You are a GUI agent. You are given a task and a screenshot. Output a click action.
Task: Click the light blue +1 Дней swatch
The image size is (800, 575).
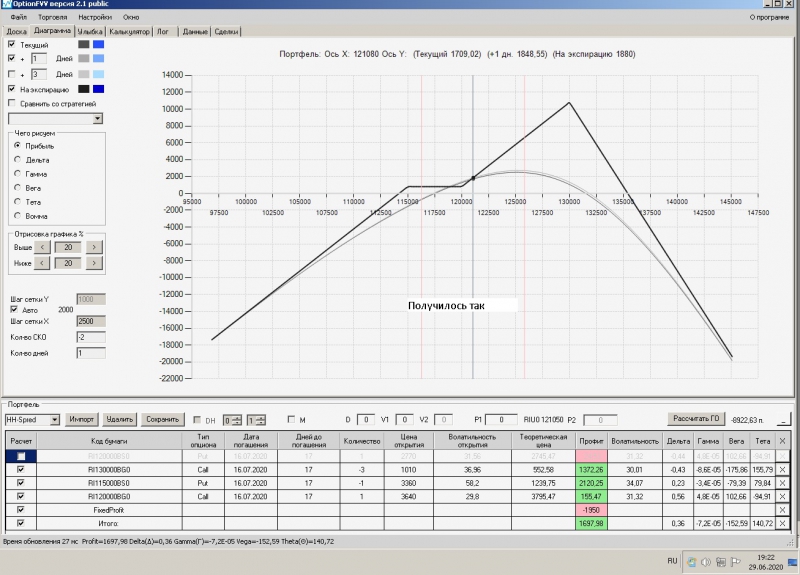pos(98,58)
